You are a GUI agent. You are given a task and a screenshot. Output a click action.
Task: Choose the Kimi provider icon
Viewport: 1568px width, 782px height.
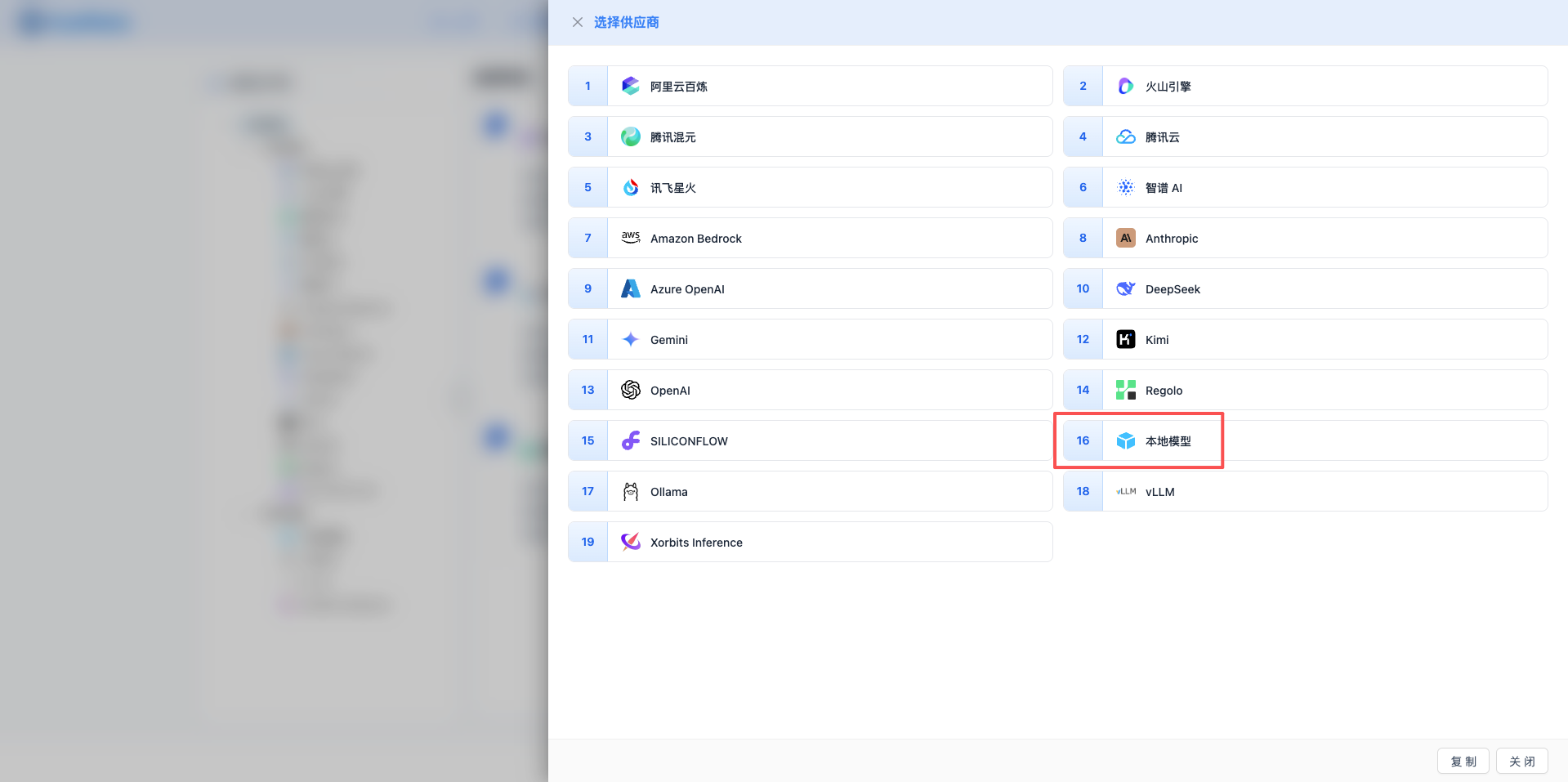1125,339
